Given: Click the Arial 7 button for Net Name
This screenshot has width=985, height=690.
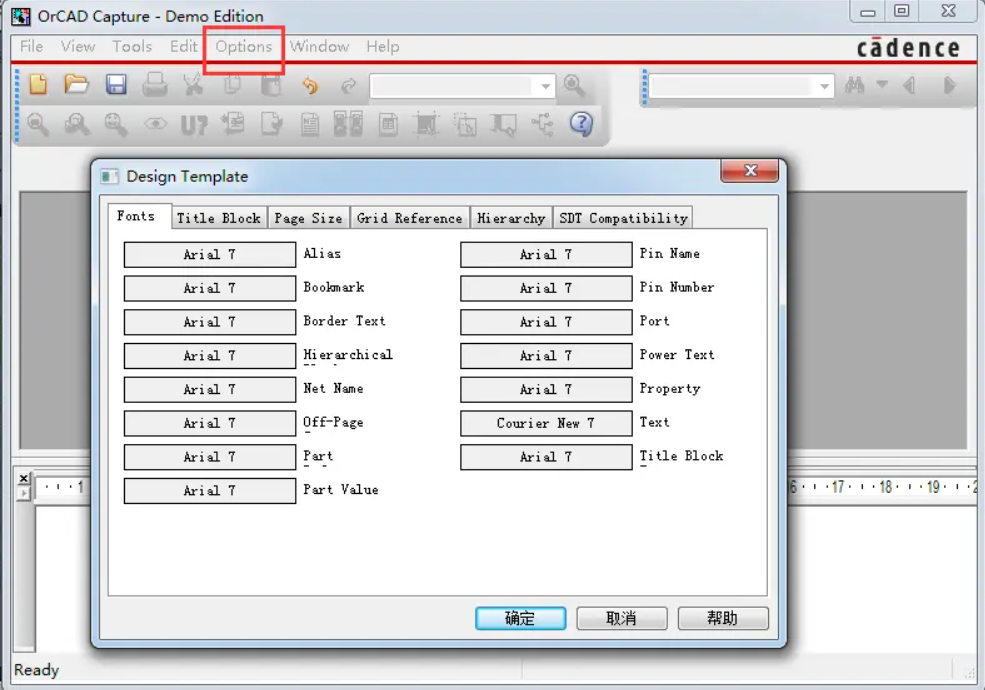Looking at the screenshot, I should (210, 390).
